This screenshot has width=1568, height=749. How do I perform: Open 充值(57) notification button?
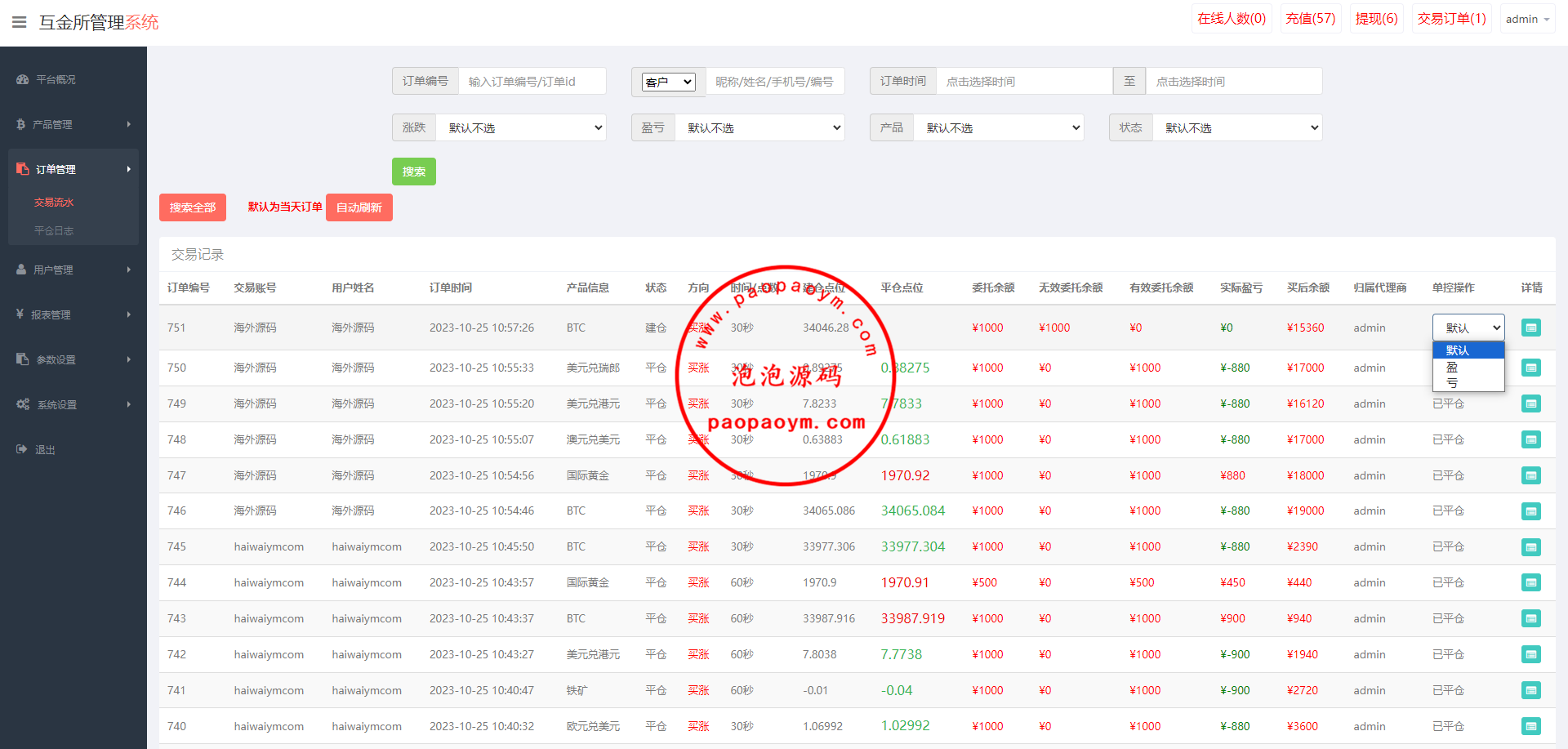(x=1311, y=19)
